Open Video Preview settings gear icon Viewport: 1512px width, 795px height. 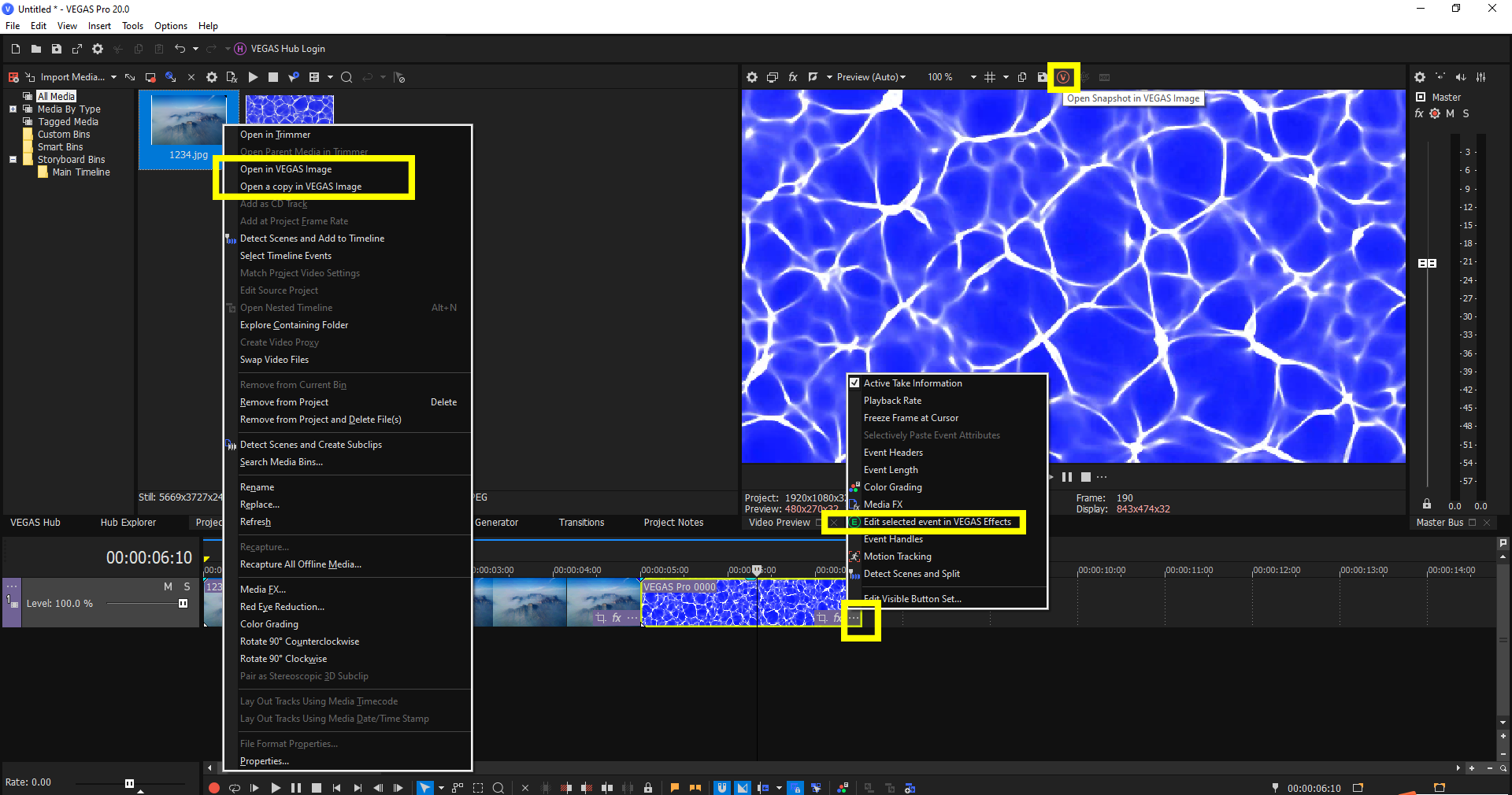752,77
